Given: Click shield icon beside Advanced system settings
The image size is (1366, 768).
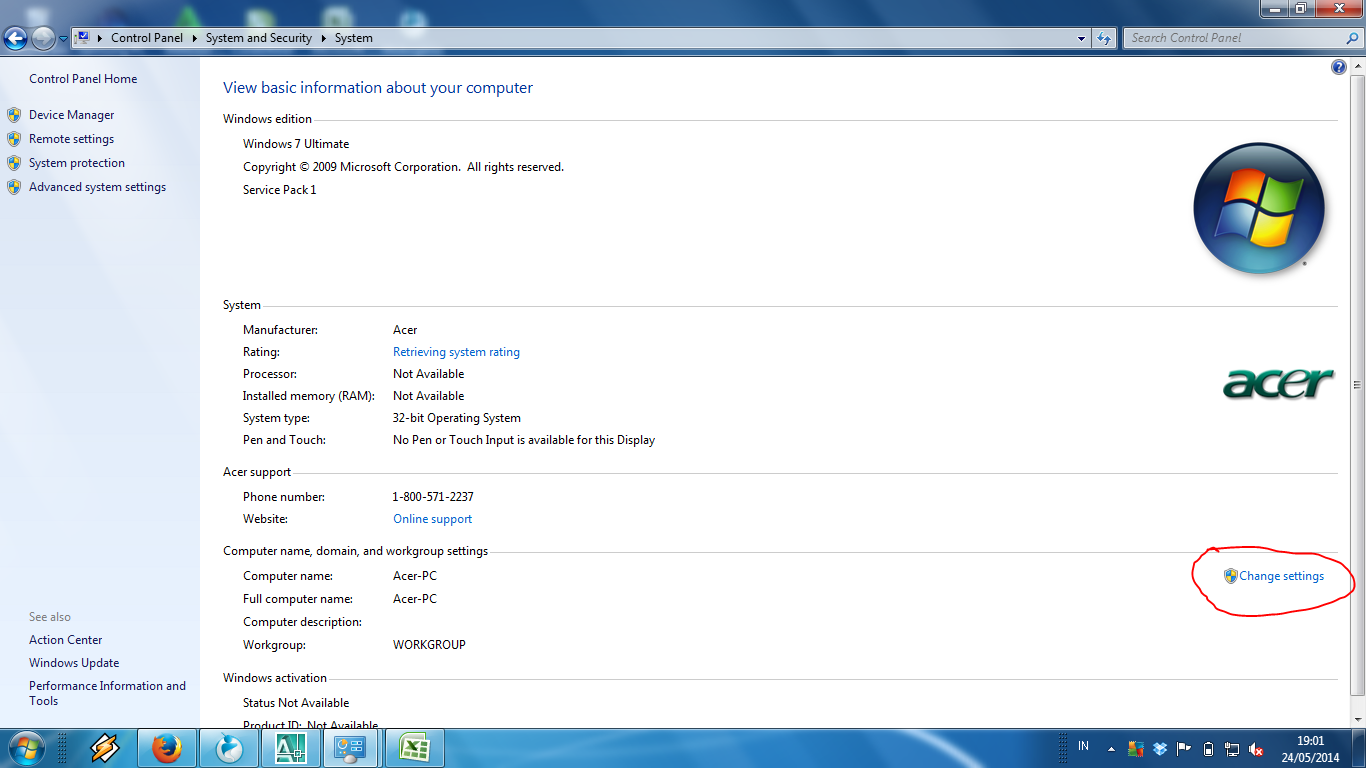Looking at the screenshot, I should tap(14, 187).
